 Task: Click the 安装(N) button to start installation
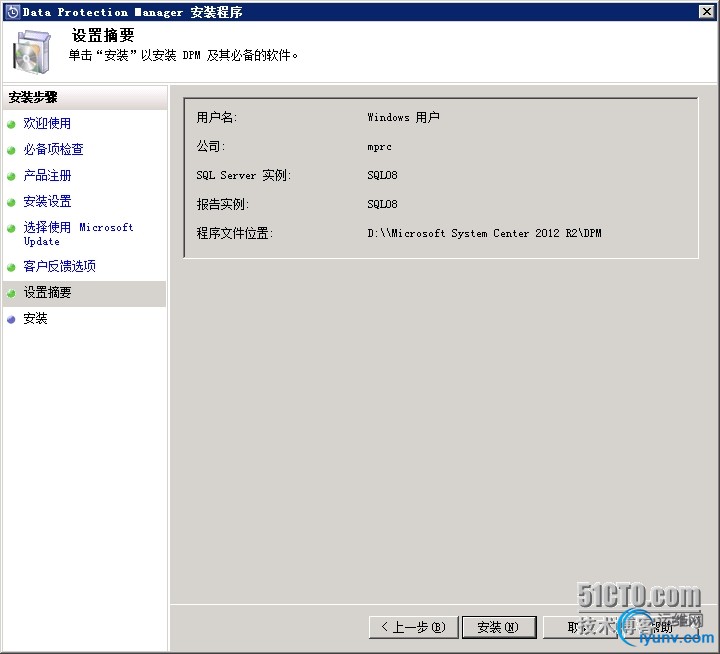click(x=499, y=627)
